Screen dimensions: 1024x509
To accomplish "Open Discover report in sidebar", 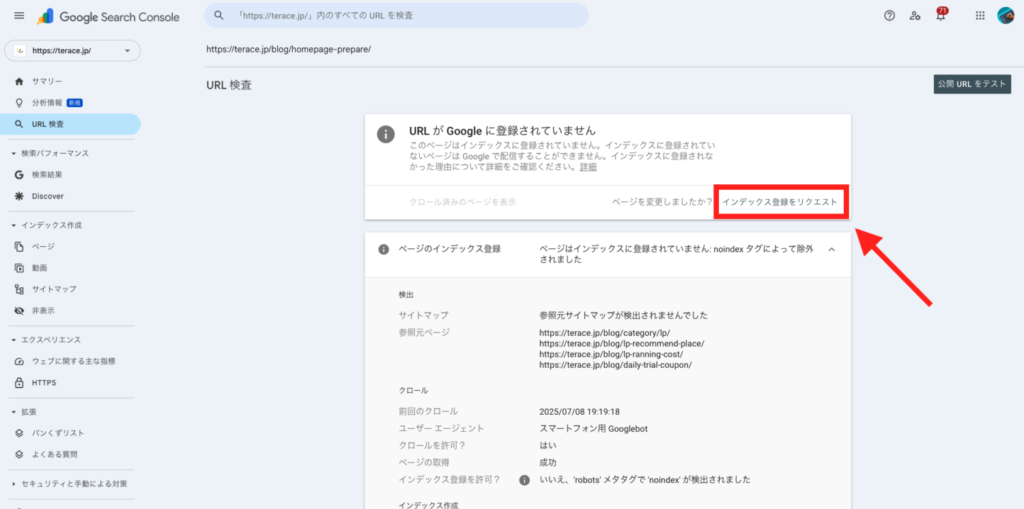I will [47, 196].
